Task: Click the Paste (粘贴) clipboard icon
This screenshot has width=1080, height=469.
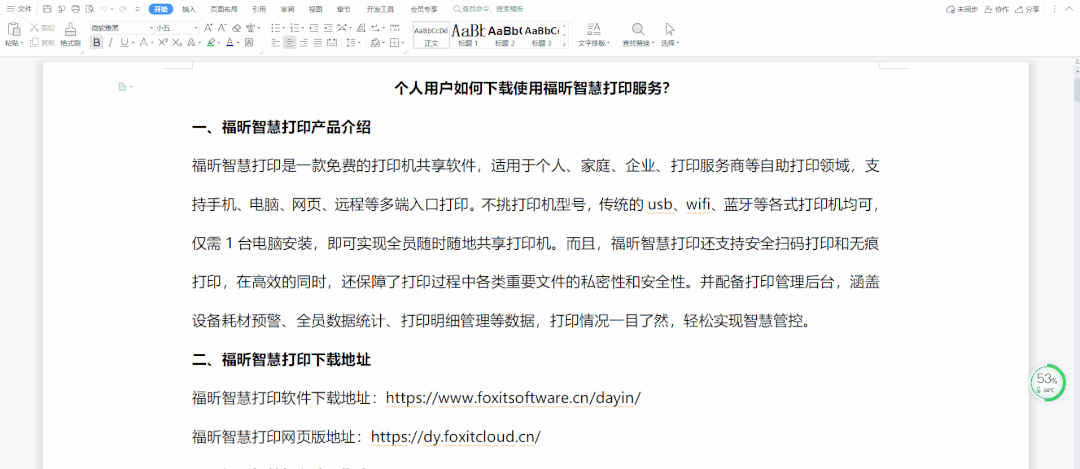Action: tap(14, 29)
